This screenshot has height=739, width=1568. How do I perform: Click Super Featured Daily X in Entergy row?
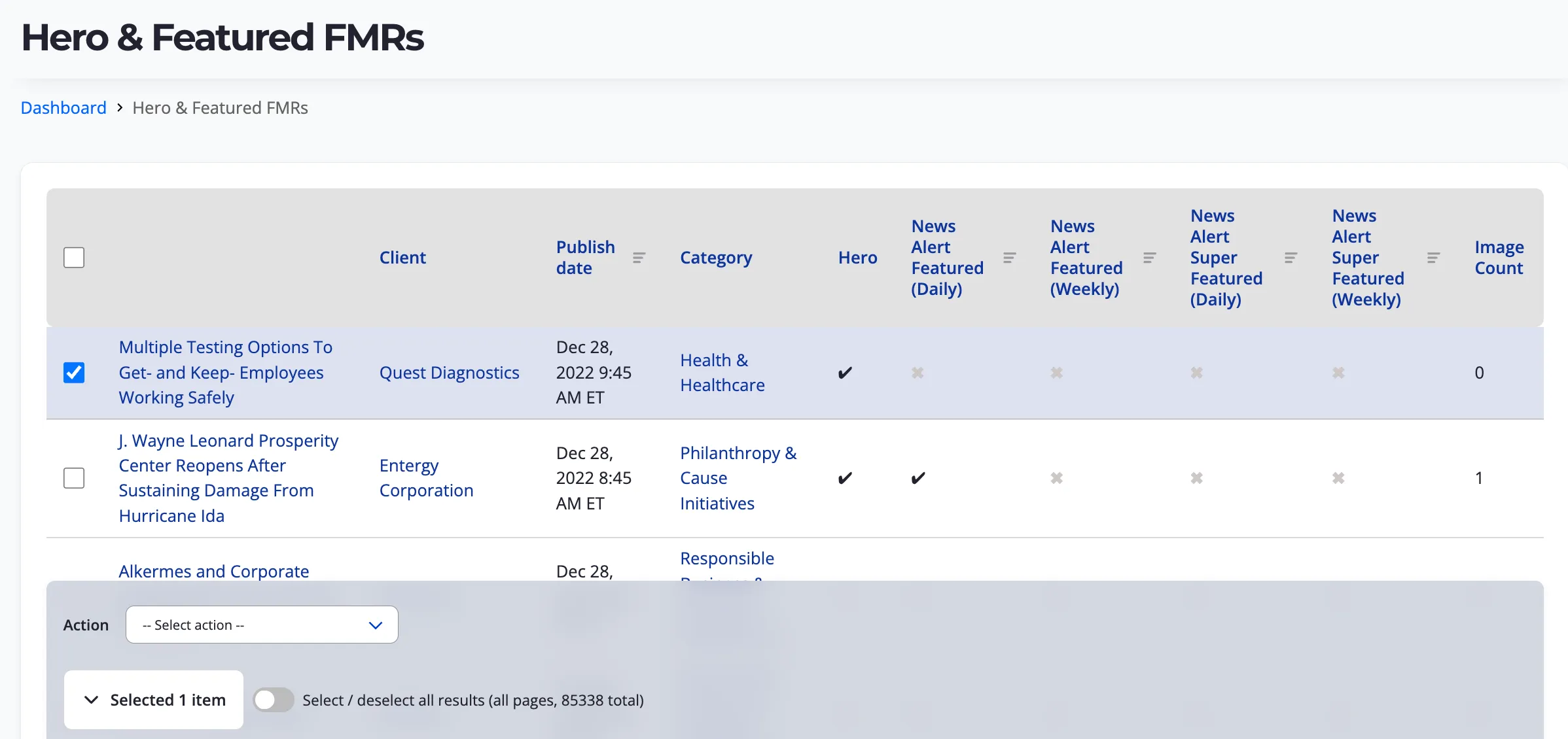(x=1197, y=478)
